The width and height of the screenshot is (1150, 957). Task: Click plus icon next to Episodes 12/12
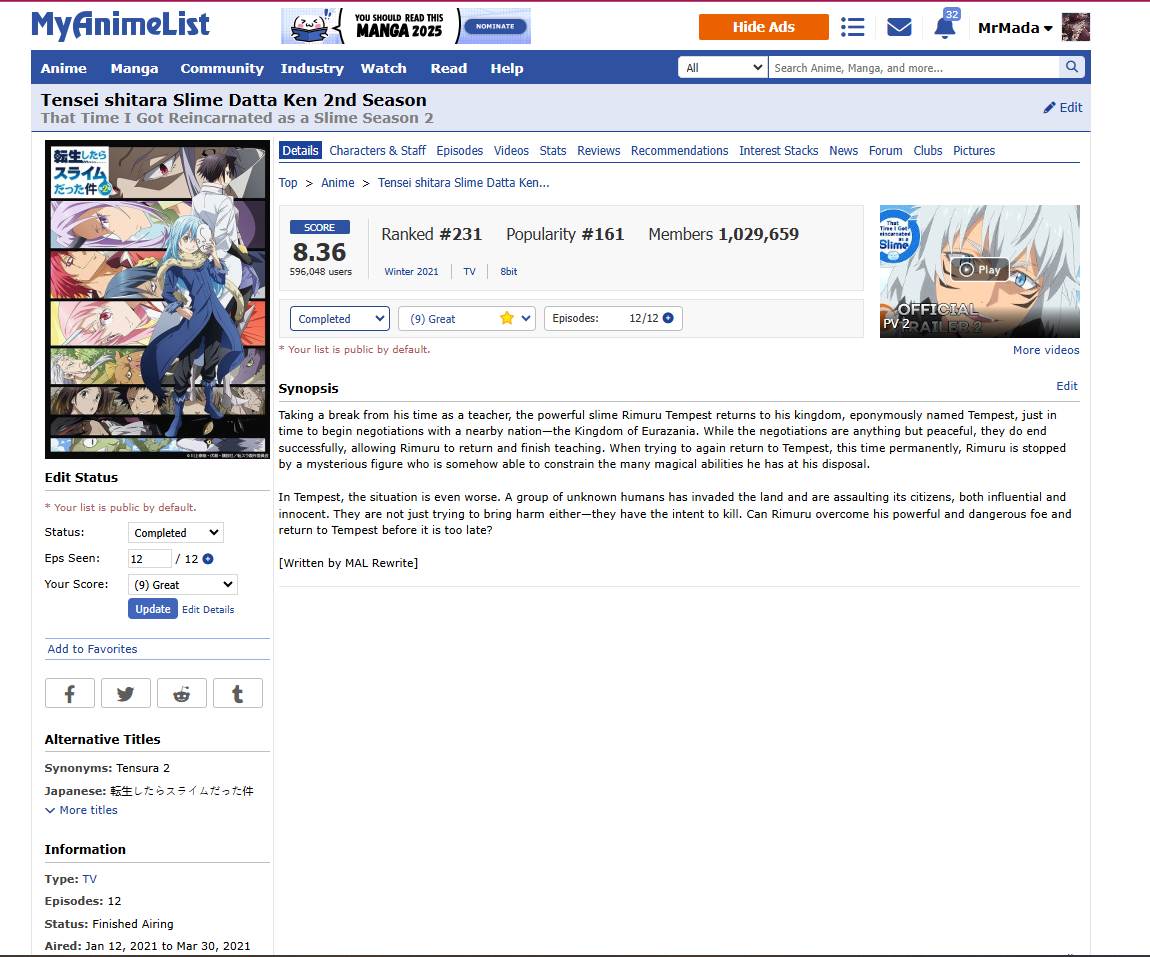(668, 318)
